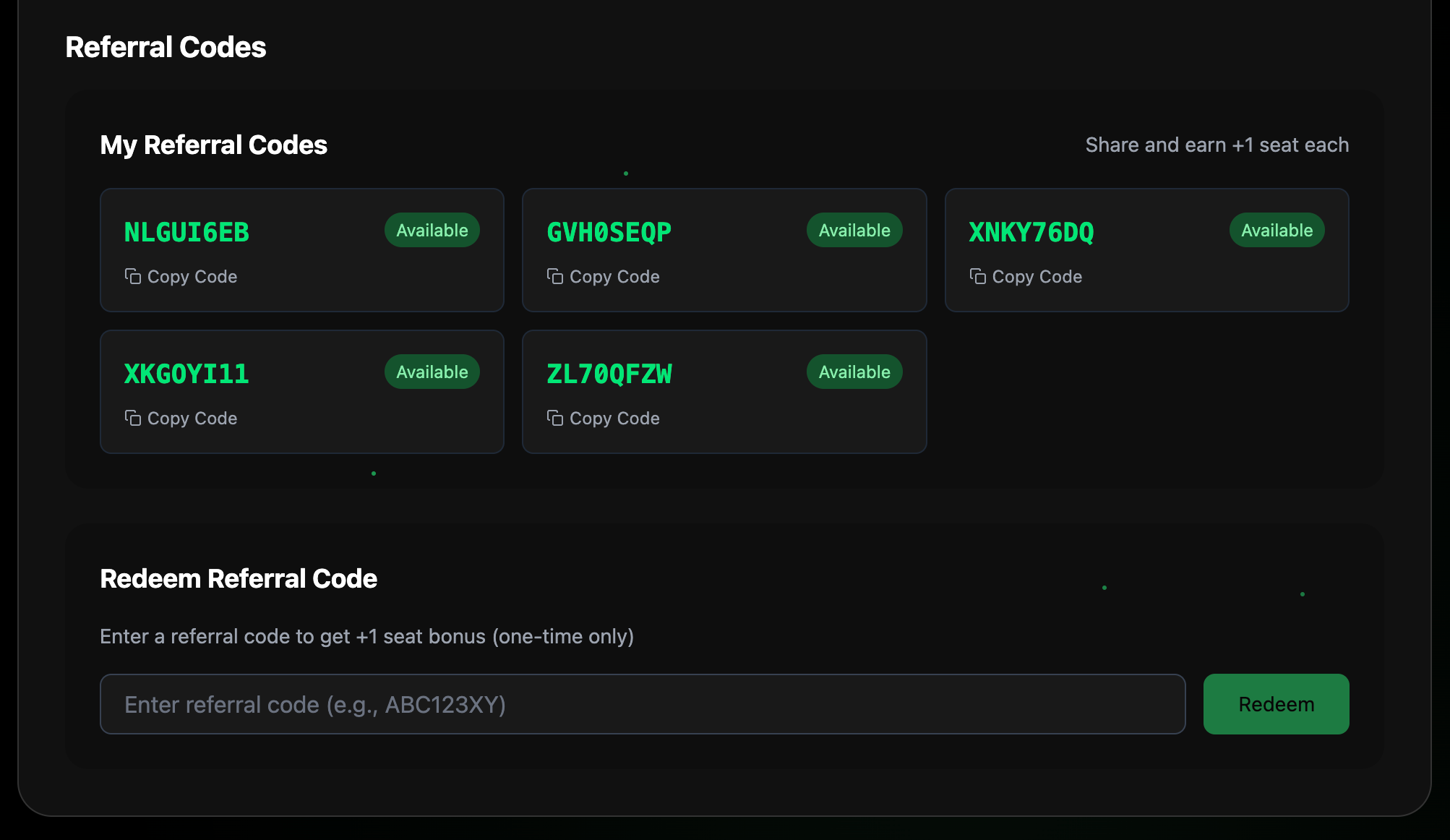Click Available badge on GVH0SEQP card
1450x840 pixels.
854,230
